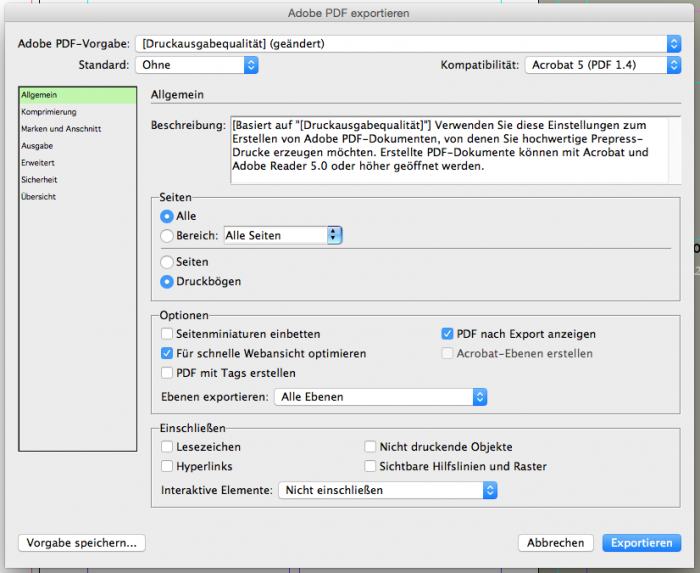
Task: Select the Ausgabe category
Action: tap(78, 146)
